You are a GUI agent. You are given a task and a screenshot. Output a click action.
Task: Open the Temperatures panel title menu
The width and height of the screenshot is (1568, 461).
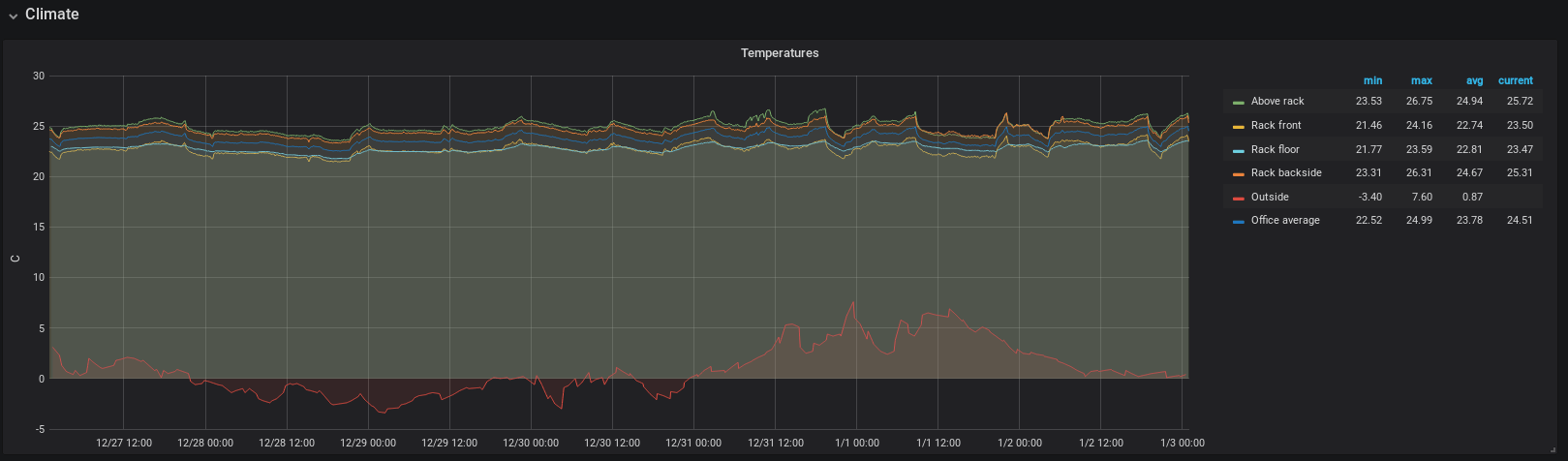(780, 53)
